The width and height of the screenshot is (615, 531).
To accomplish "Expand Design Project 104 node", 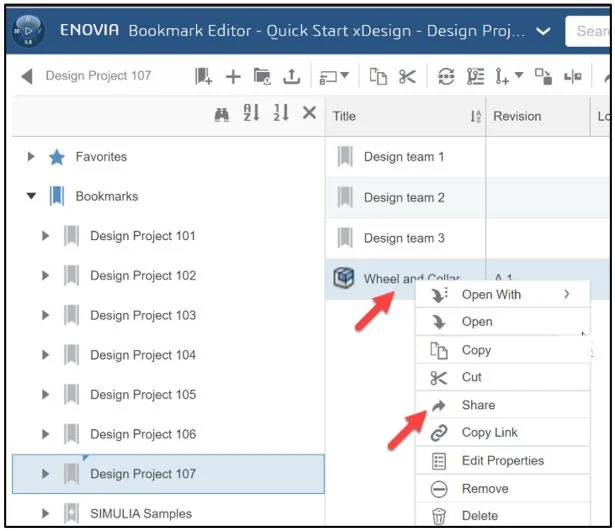I will pos(45,355).
